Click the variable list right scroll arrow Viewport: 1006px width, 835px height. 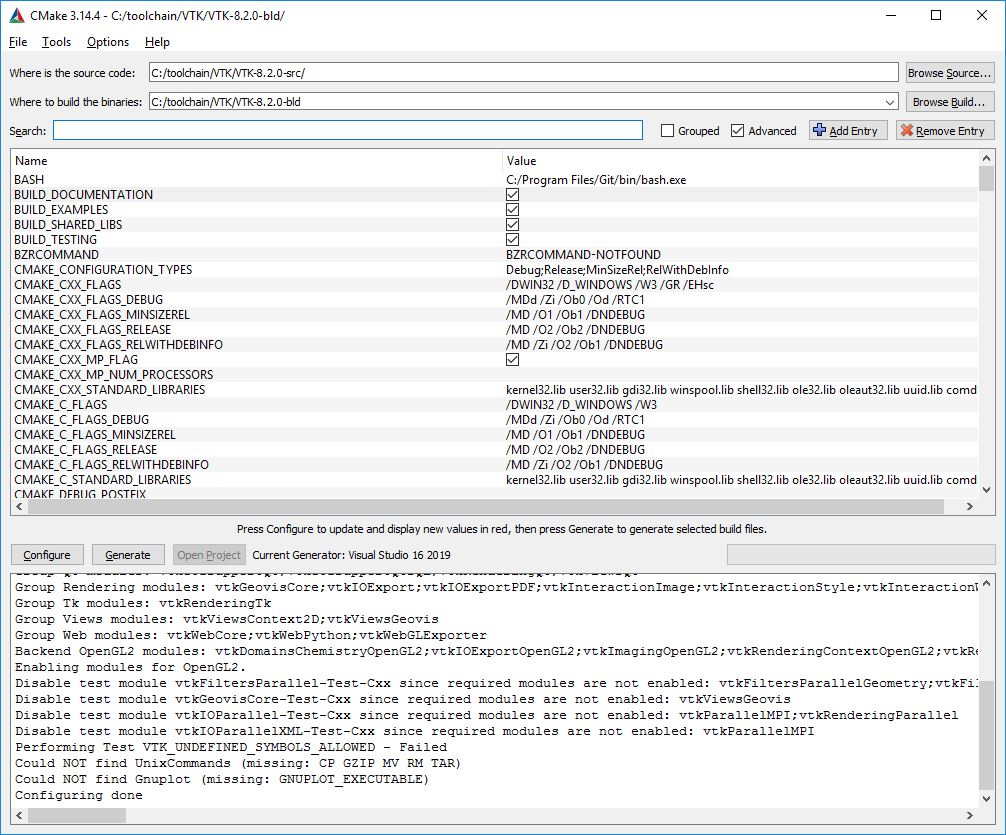[x=969, y=506]
